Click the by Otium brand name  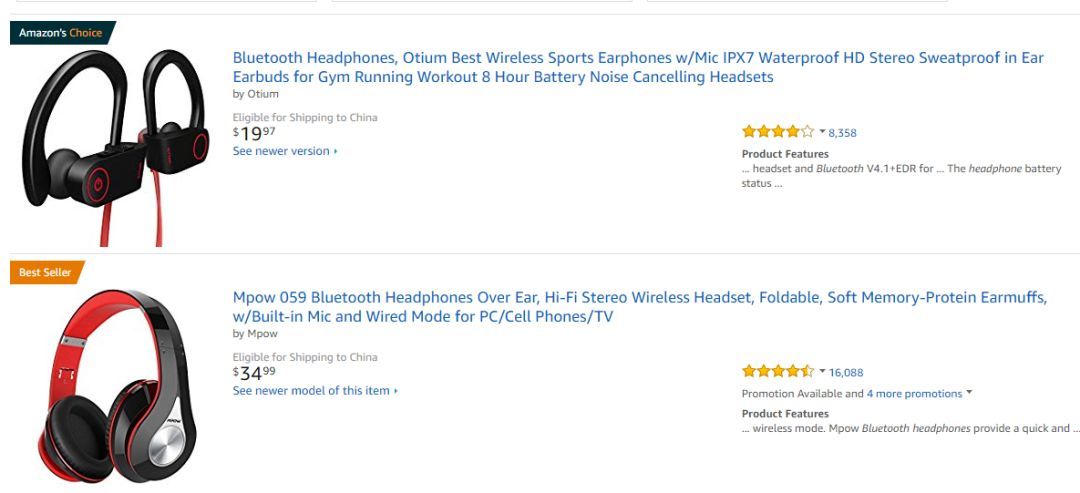tap(256, 94)
